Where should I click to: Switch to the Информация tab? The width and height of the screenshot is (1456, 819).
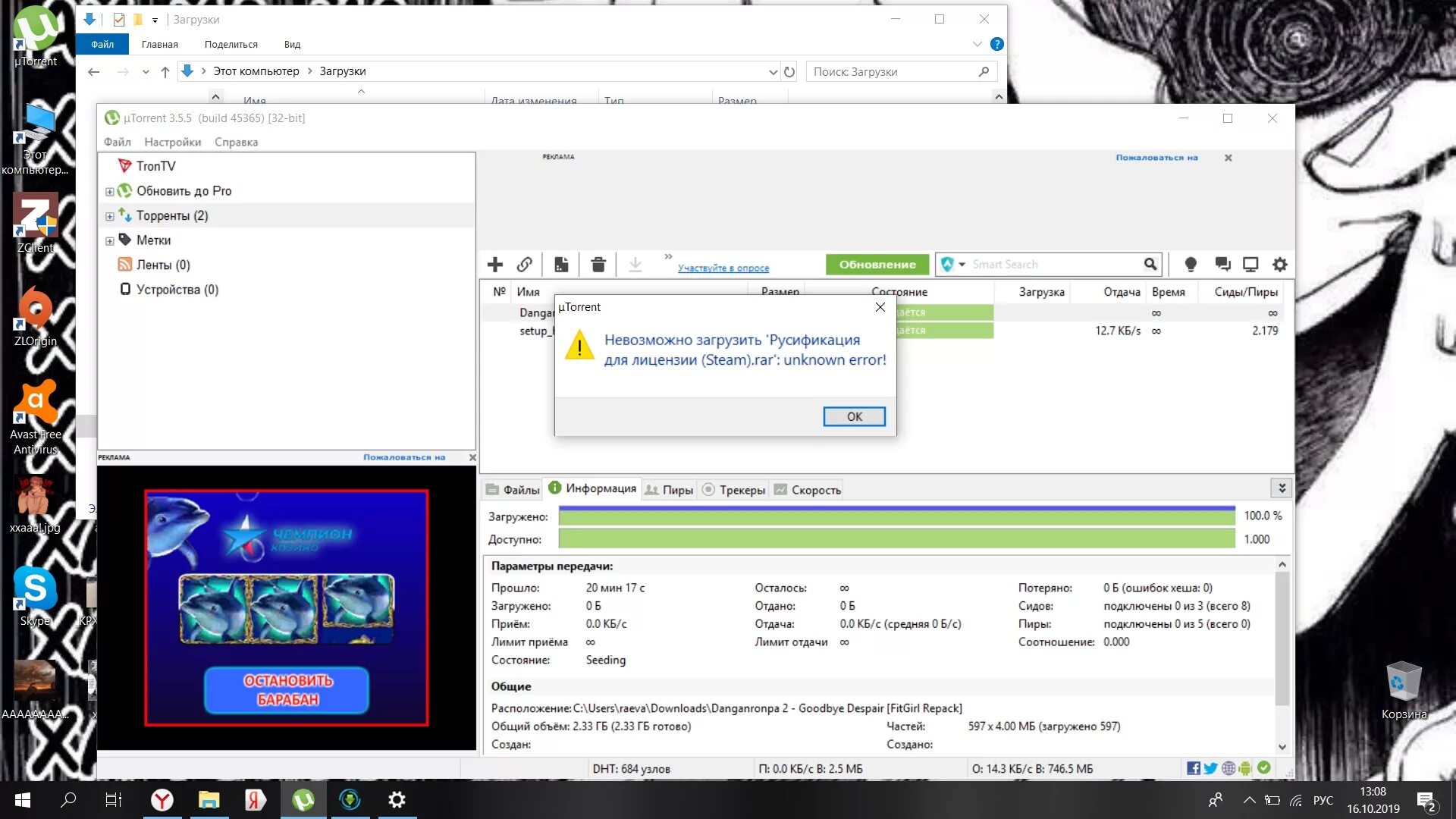[x=592, y=488]
